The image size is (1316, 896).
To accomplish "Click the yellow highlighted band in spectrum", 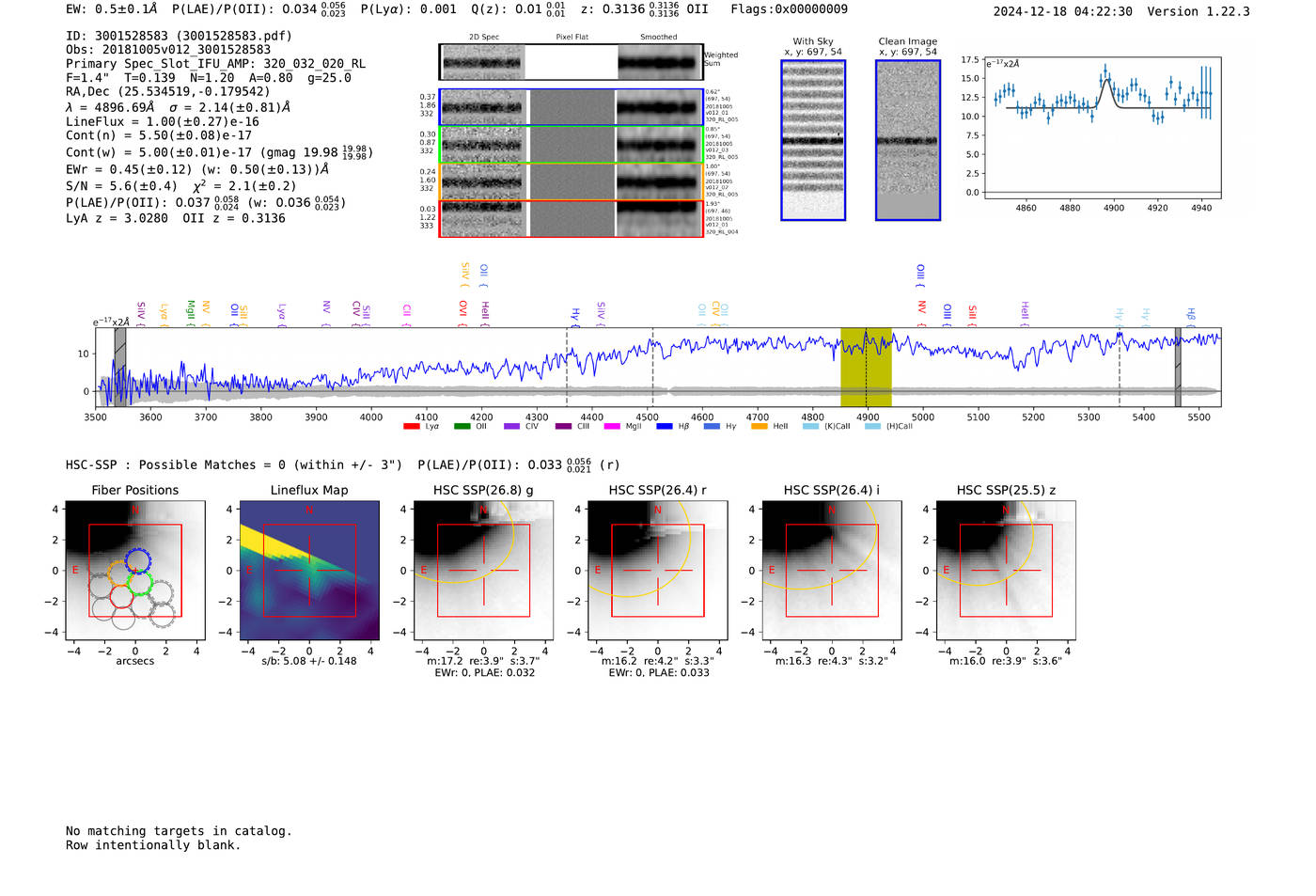I will 866,368.
